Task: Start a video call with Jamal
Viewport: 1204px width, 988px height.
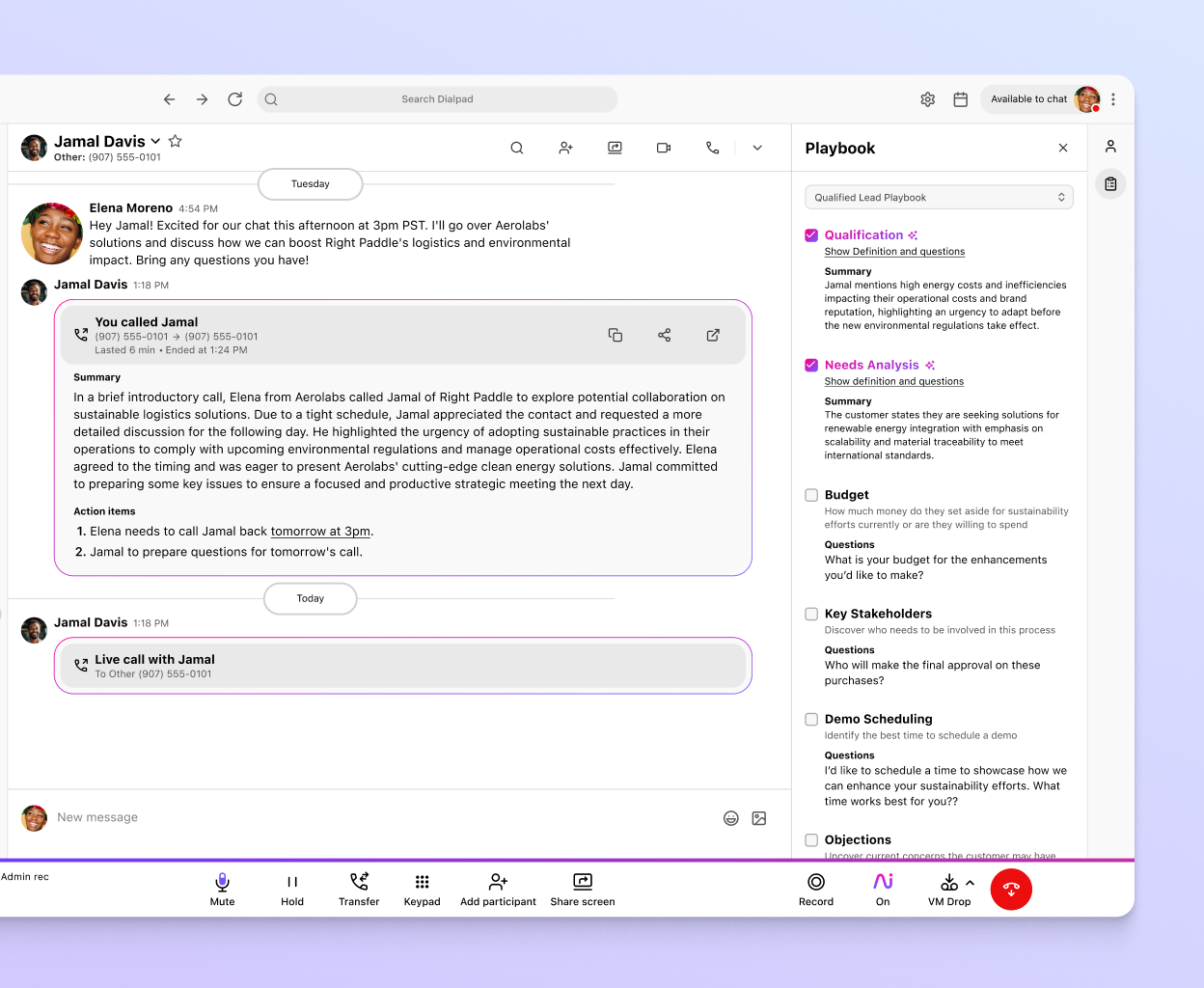Action: pyautogui.click(x=663, y=148)
